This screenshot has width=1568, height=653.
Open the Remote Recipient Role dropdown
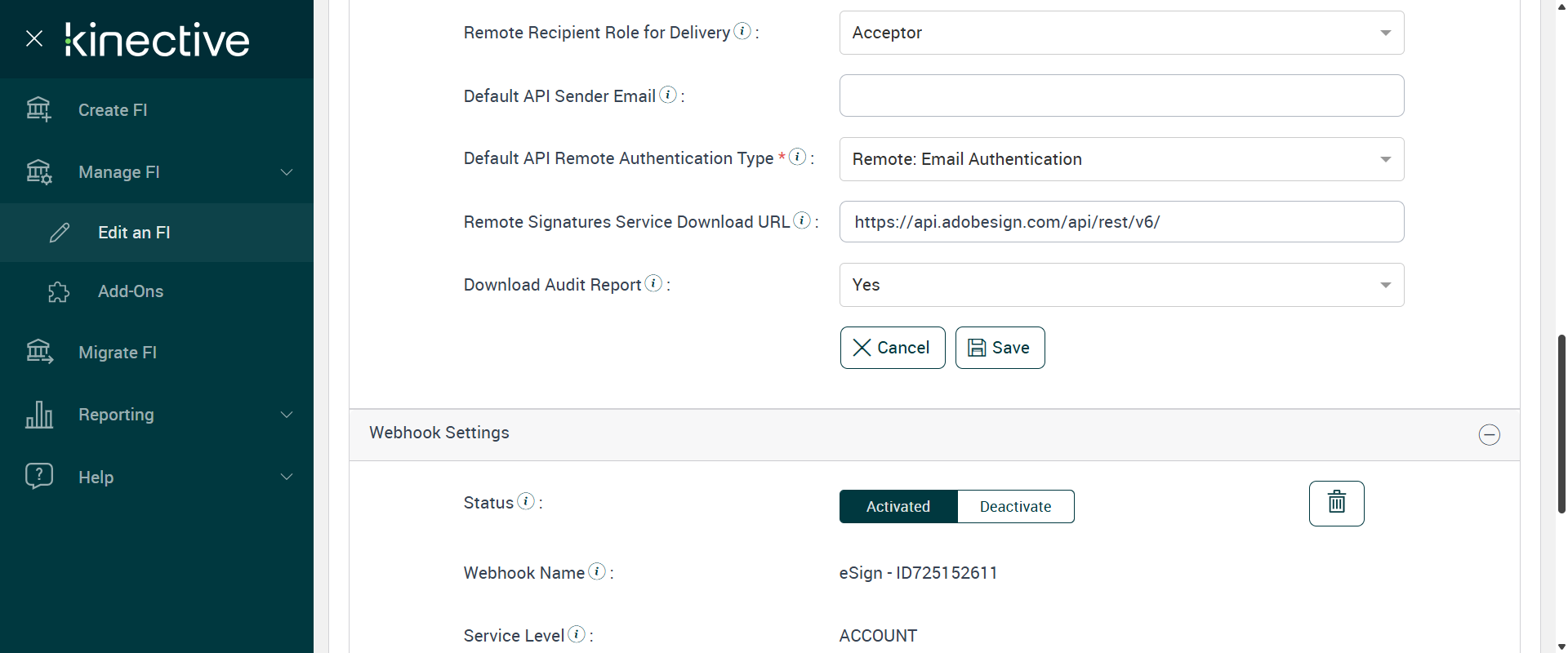1121,33
